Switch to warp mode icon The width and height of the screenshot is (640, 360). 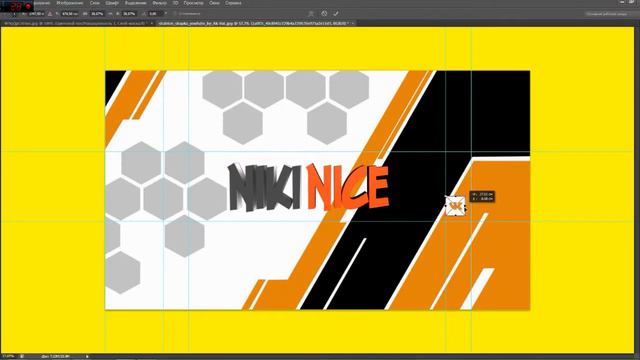click(311, 13)
